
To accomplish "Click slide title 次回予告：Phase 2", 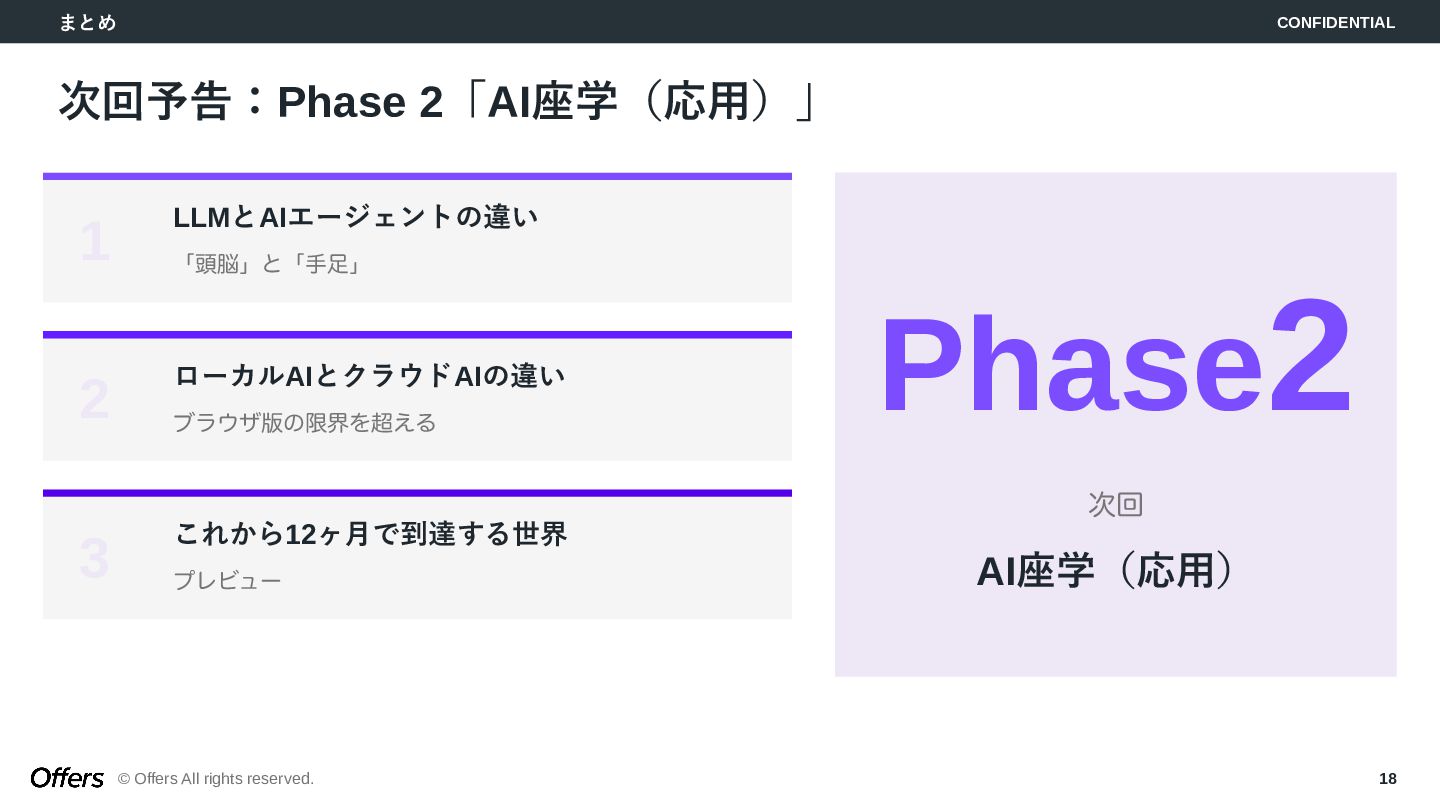I will (251, 101).
